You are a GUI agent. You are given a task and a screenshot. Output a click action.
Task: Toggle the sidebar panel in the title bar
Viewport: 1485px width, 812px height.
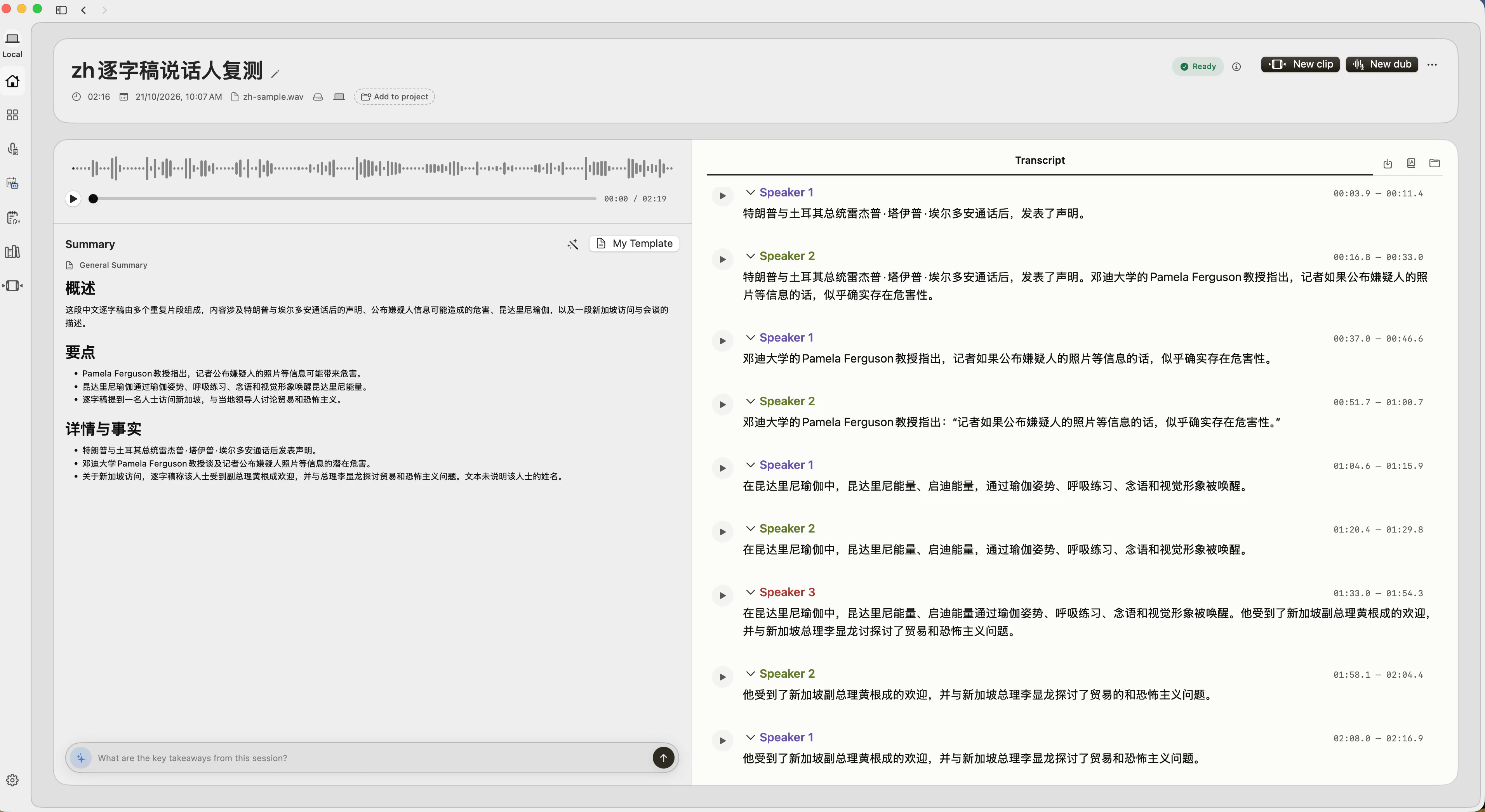61,10
